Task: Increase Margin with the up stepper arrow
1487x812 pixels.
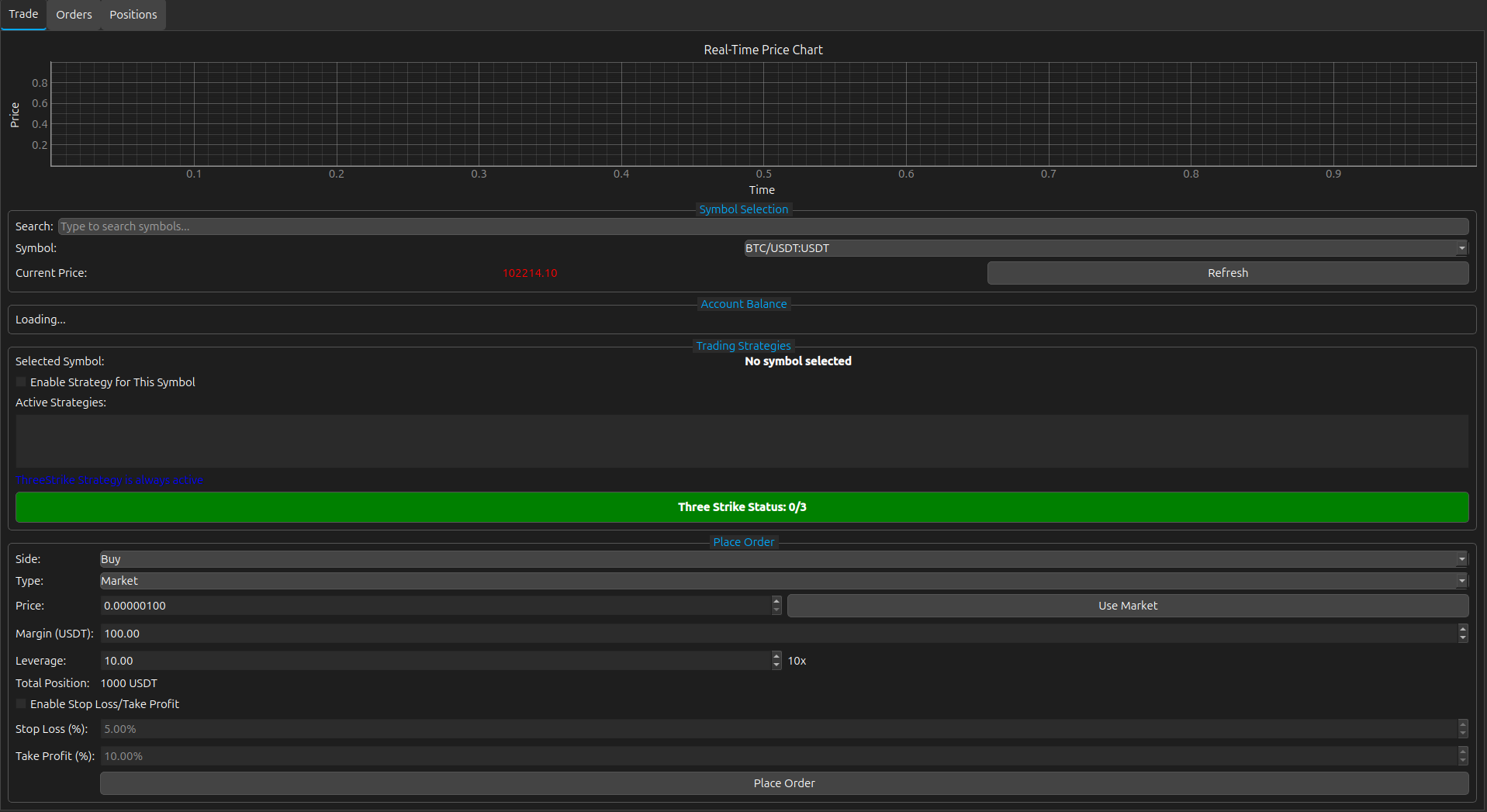Action: point(1463,629)
